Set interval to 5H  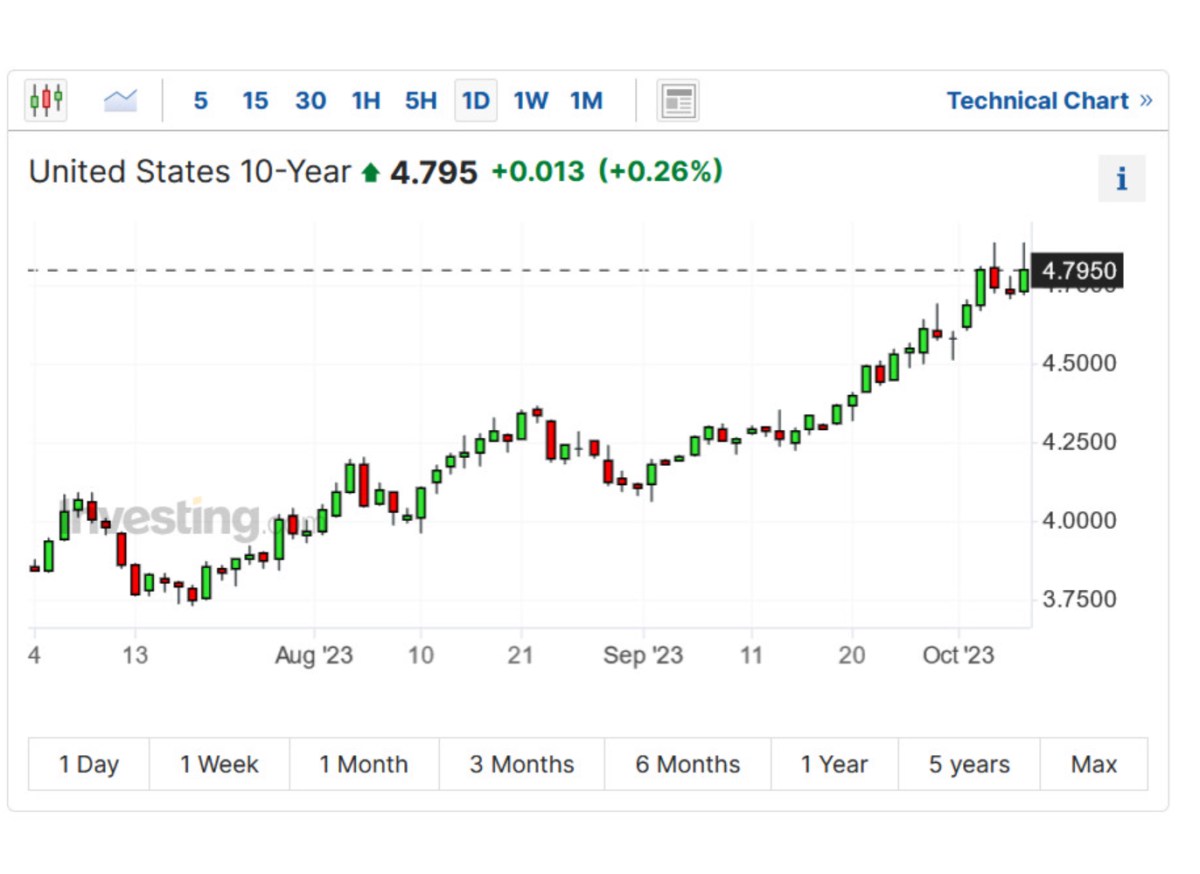coord(421,101)
